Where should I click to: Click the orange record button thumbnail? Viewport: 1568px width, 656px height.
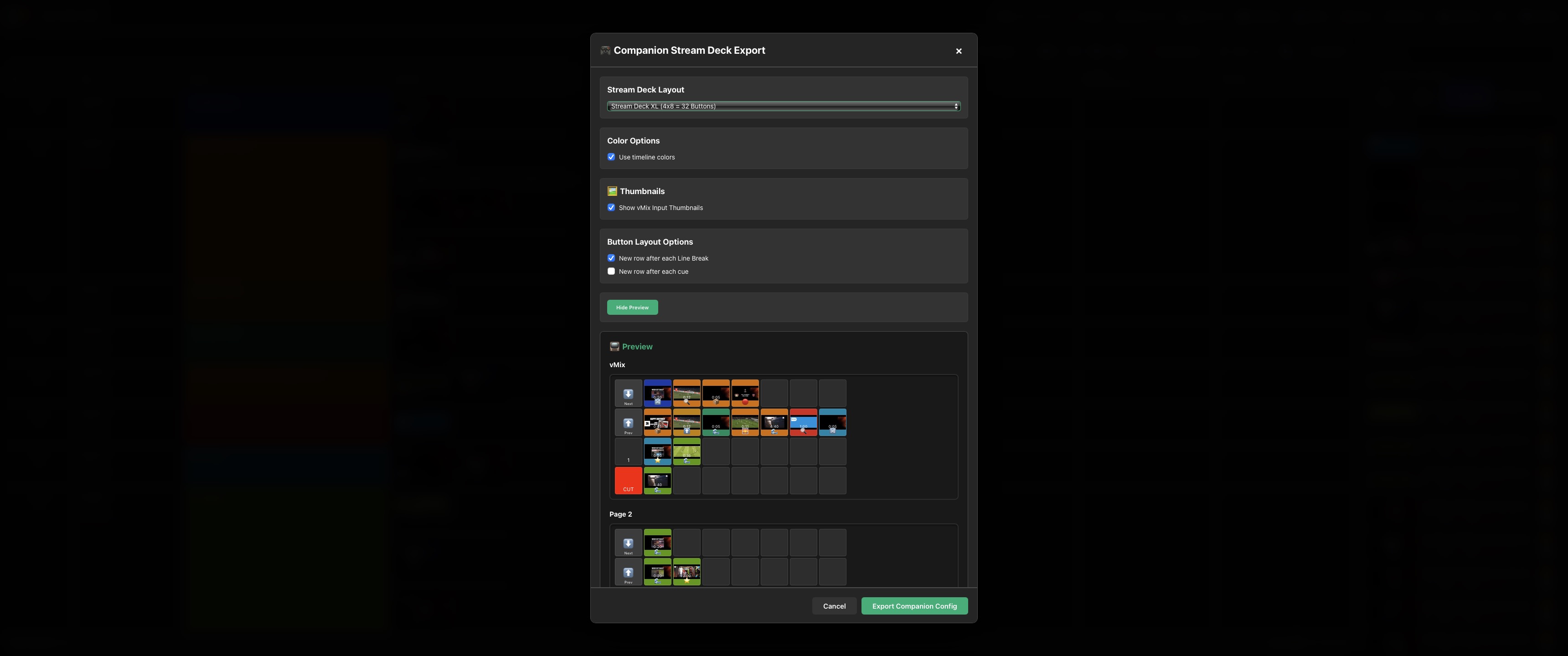(x=745, y=393)
